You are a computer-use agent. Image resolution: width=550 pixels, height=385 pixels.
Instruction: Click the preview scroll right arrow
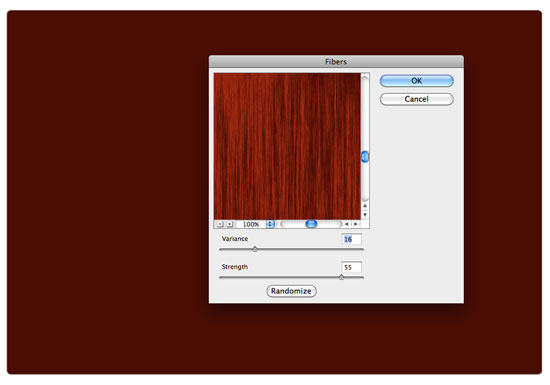coord(356,224)
